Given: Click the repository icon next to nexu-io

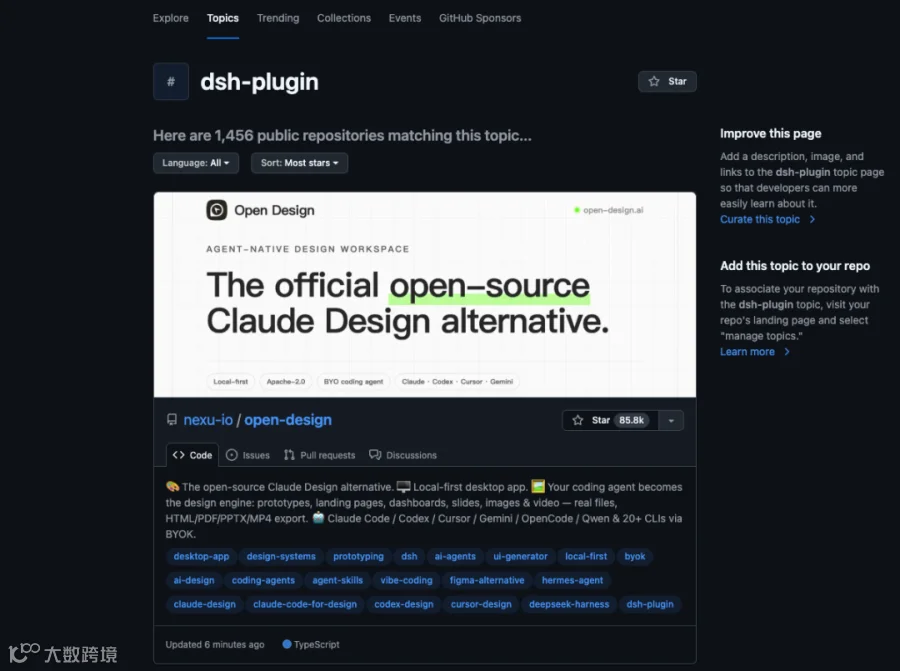Looking at the screenshot, I should [x=172, y=420].
